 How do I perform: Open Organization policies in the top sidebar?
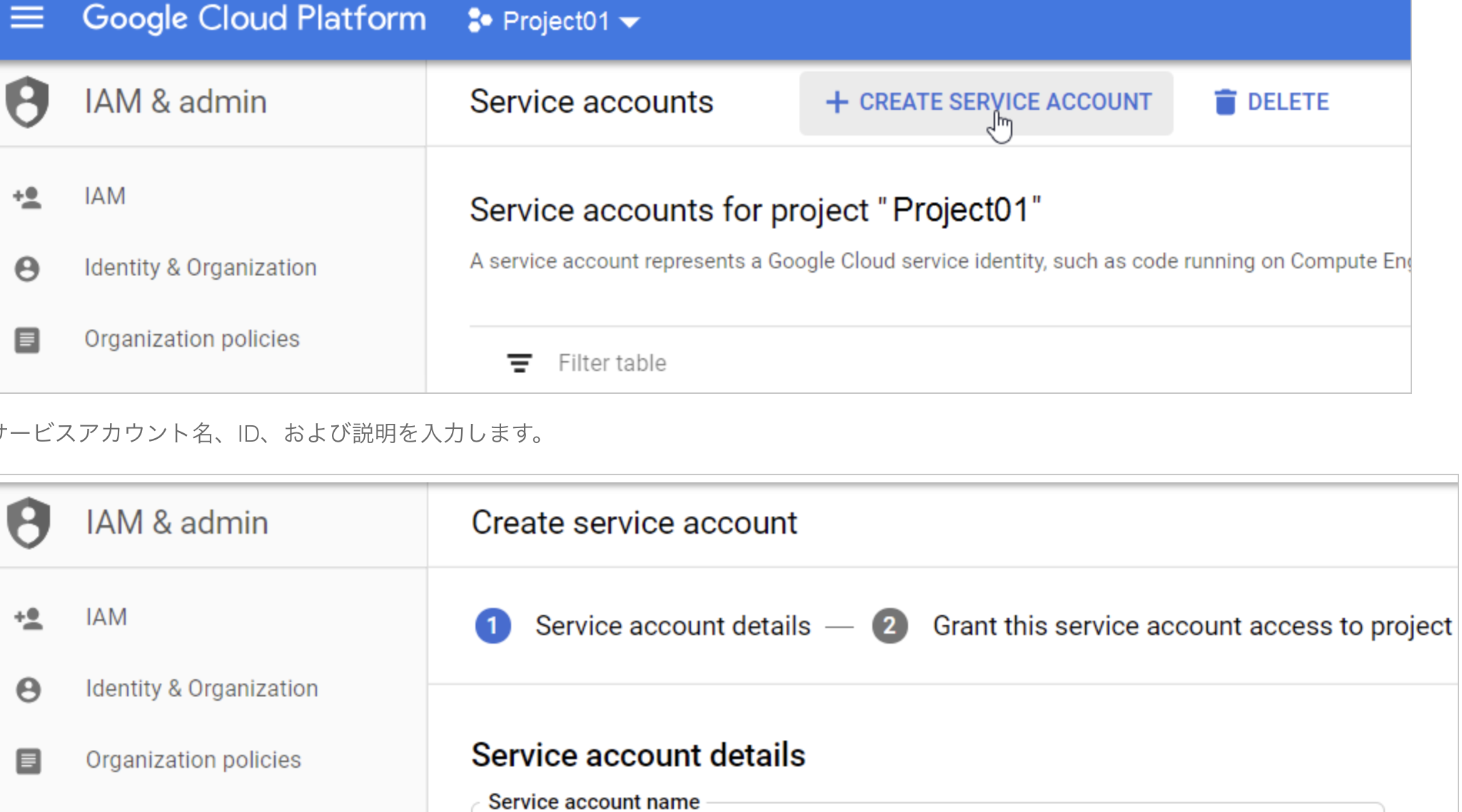[x=191, y=339]
